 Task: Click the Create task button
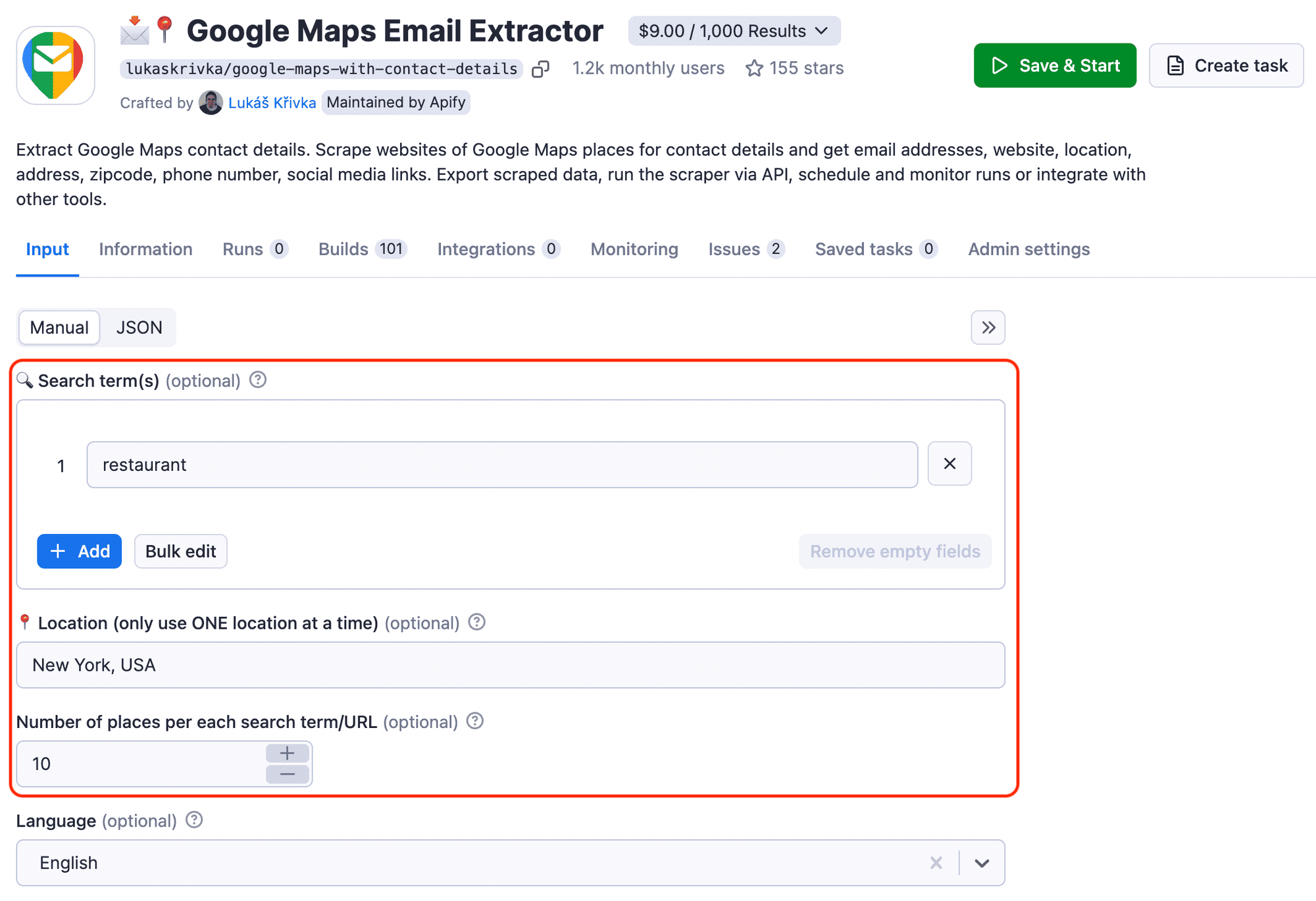(x=1226, y=65)
